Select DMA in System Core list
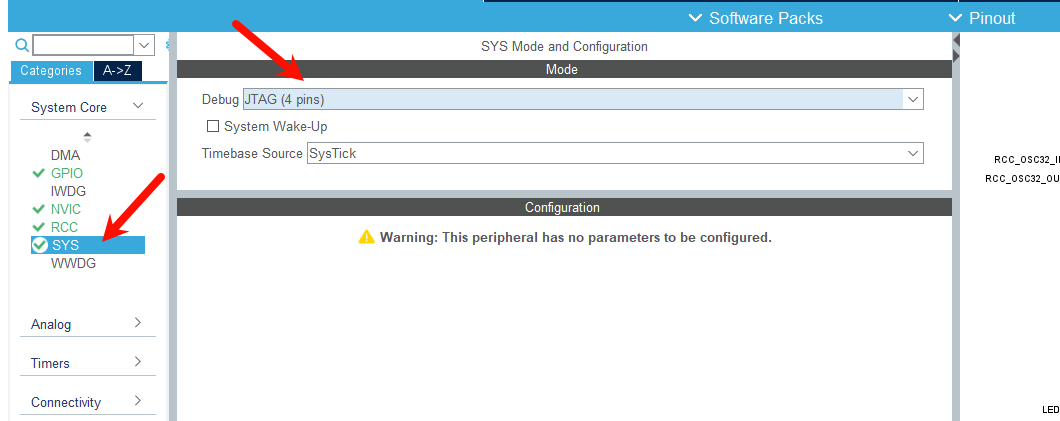Viewport: 1060px width, 421px height. click(x=66, y=155)
